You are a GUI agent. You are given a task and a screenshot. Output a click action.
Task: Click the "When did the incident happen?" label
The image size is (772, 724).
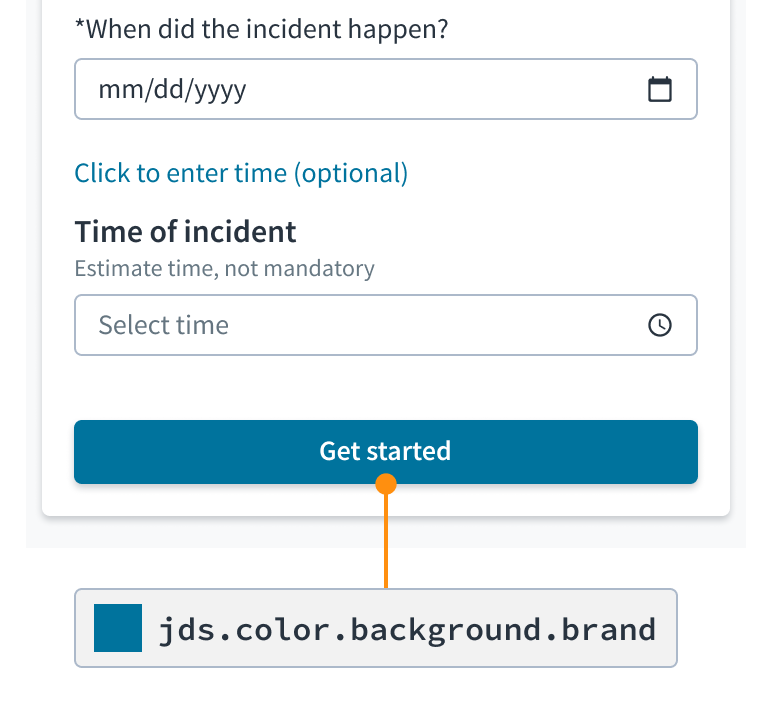tap(262, 28)
